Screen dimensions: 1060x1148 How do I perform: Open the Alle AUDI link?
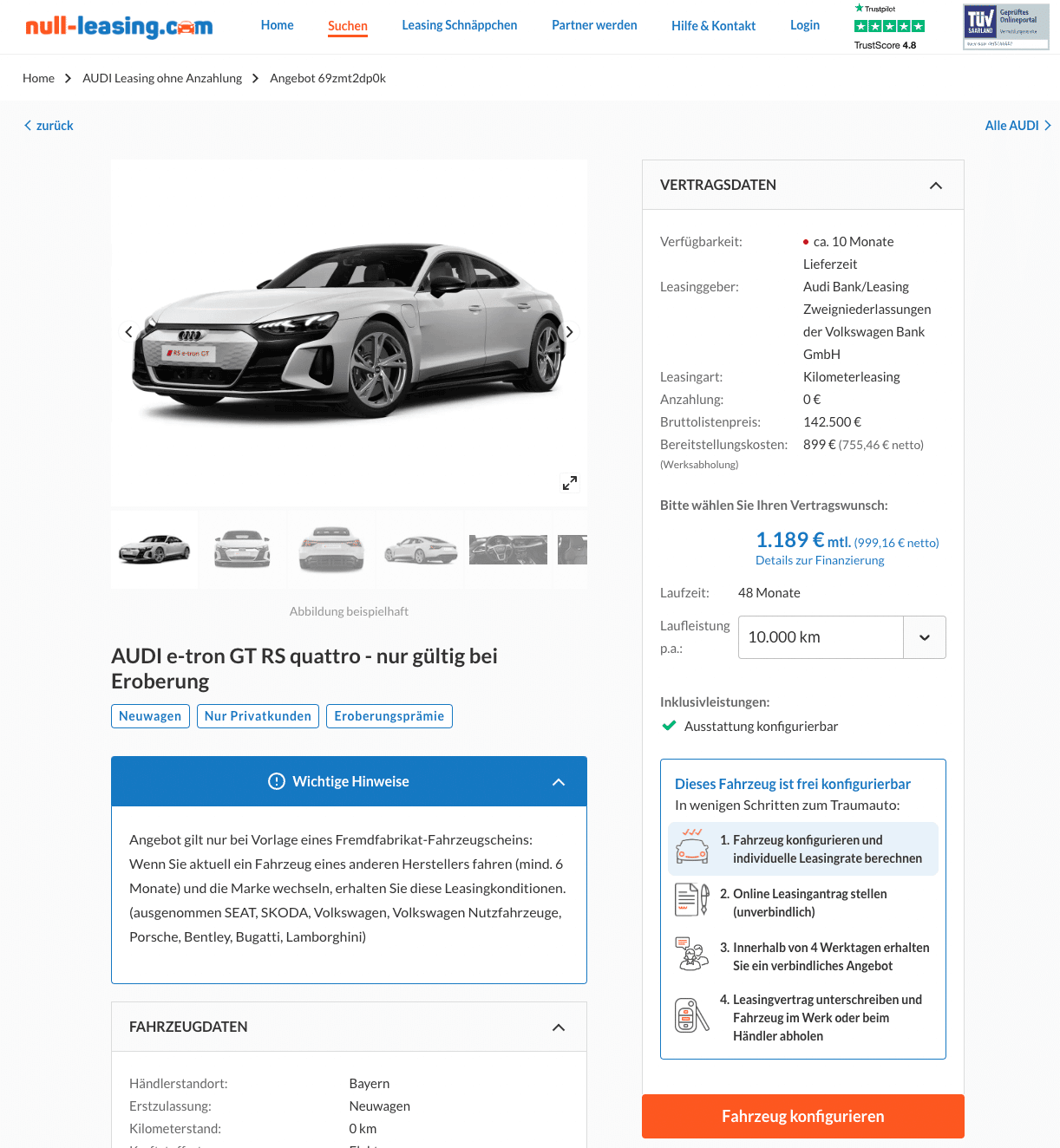[x=1018, y=126]
